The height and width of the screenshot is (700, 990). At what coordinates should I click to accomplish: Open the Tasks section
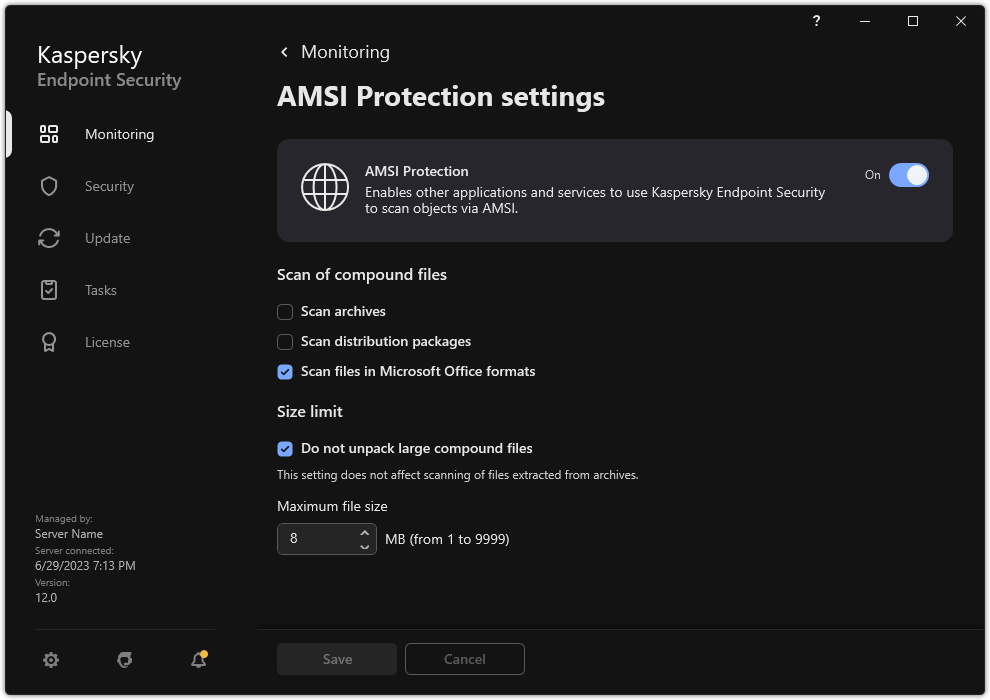pyautogui.click(x=100, y=290)
